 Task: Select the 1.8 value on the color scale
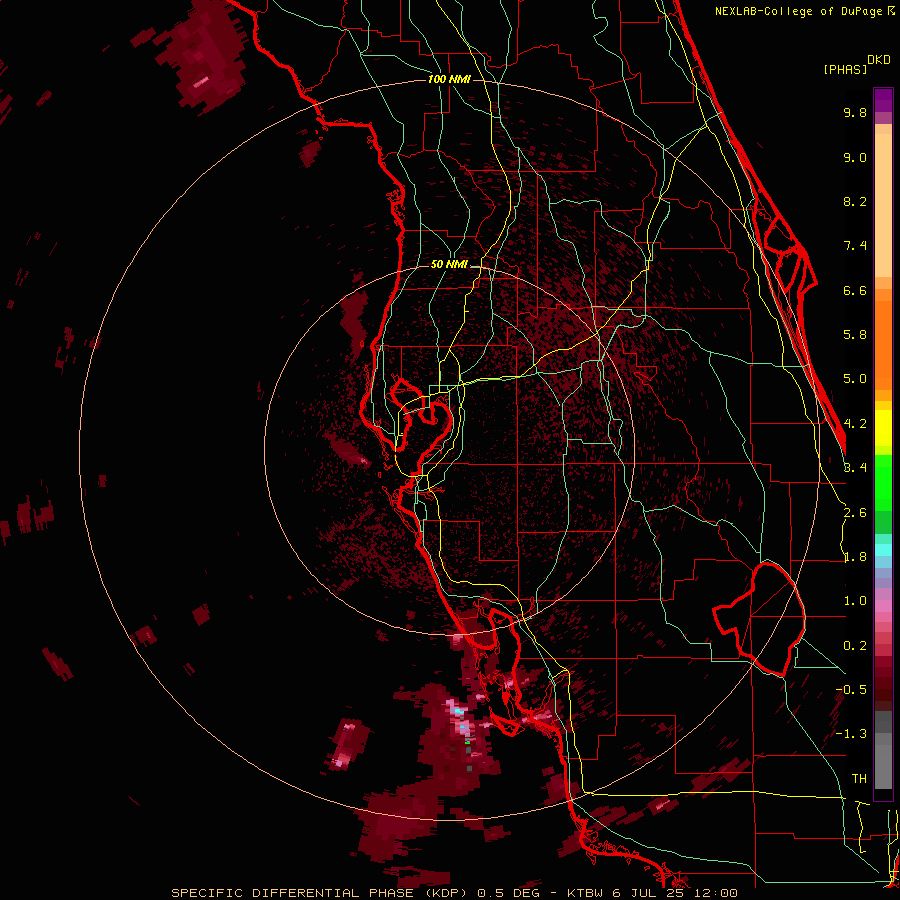coord(855,557)
